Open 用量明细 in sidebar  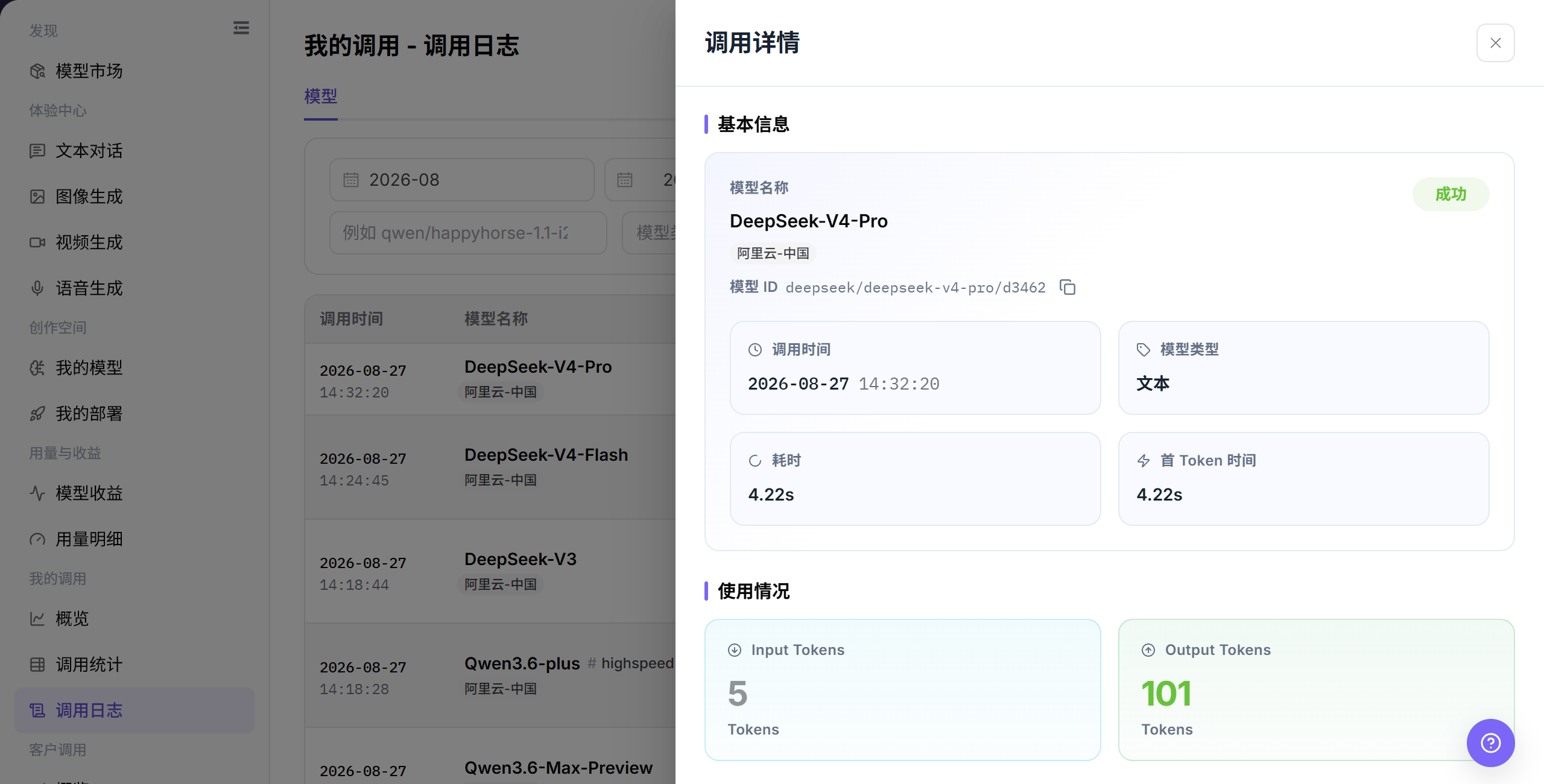[134, 539]
